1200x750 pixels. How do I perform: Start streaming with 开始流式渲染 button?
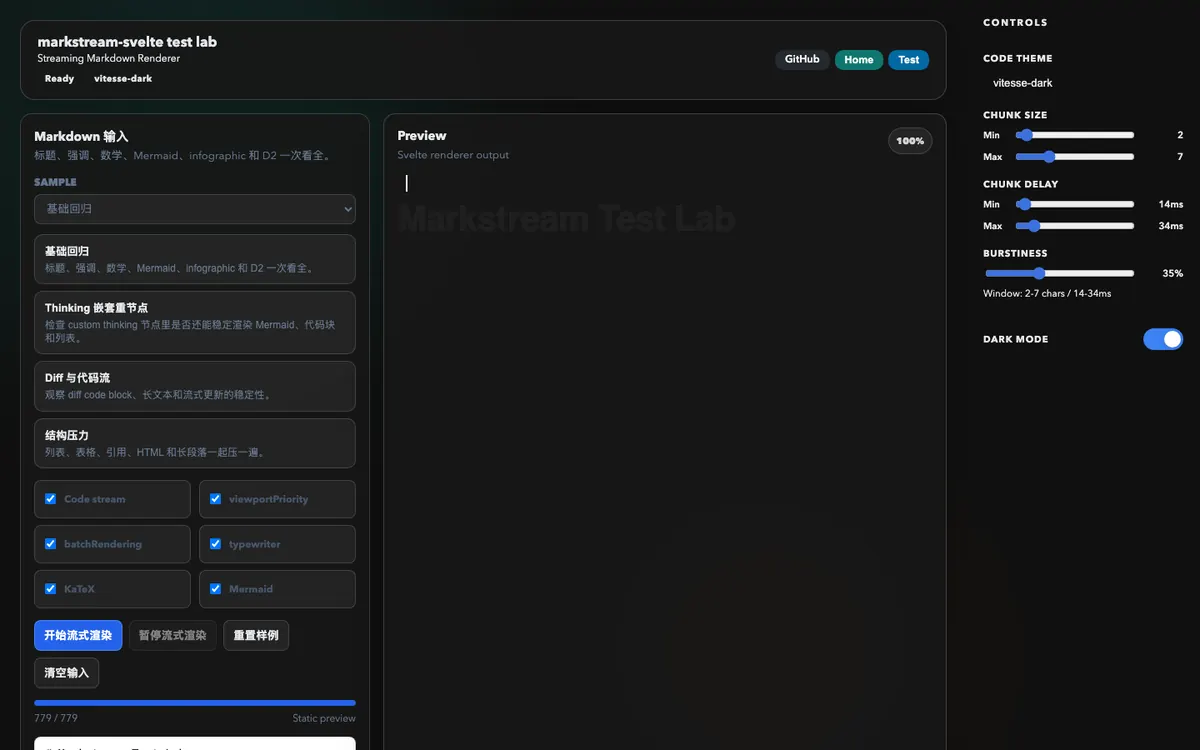(x=78, y=635)
